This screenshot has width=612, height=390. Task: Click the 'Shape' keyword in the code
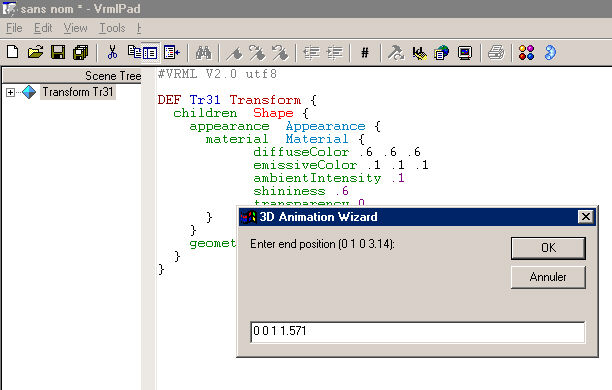pos(273,113)
